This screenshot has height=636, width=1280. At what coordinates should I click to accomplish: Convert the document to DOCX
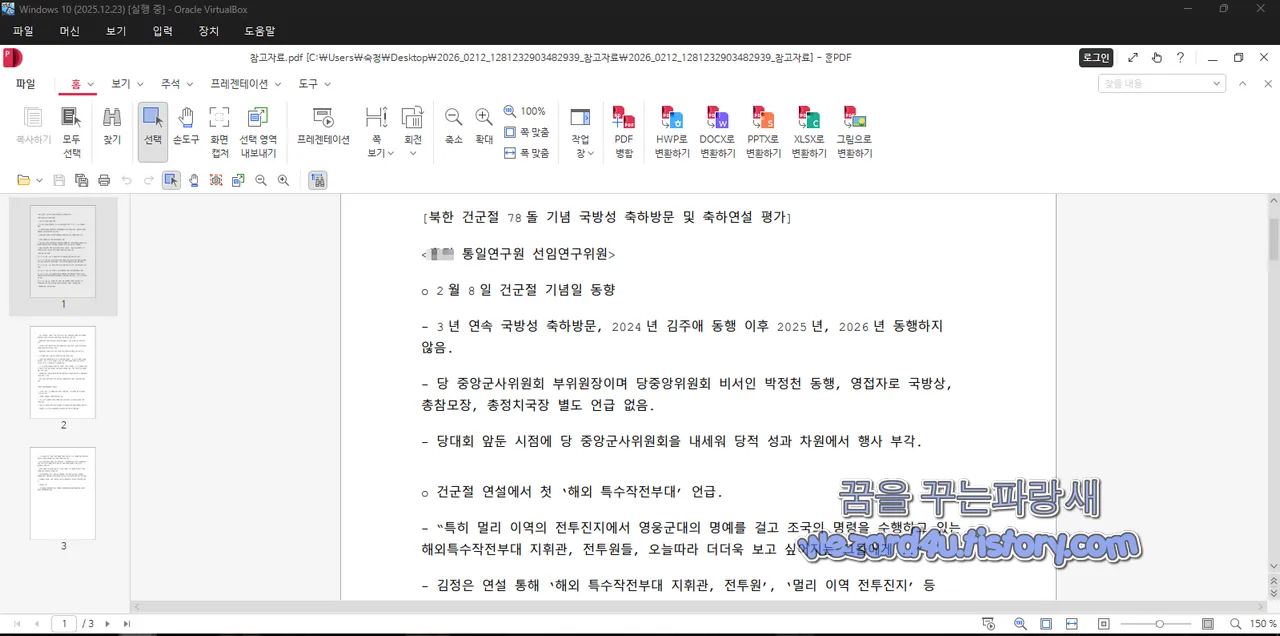tap(716, 130)
